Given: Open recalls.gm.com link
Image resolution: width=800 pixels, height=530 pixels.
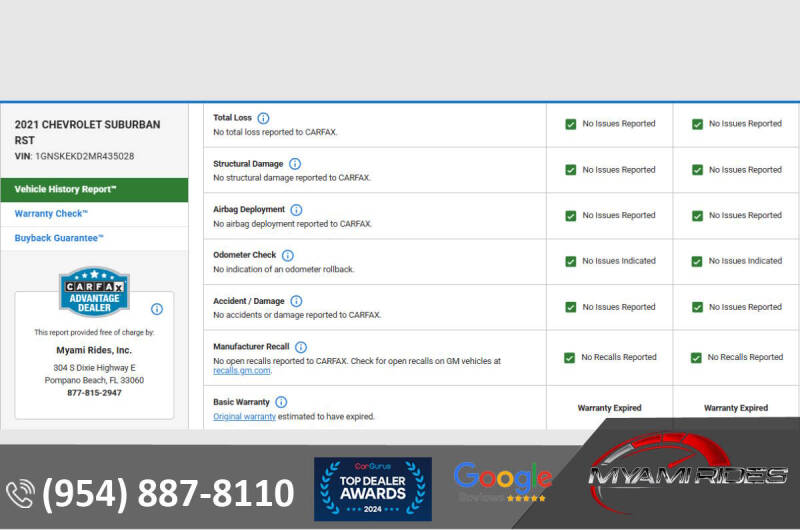Looking at the screenshot, I should (x=242, y=371).
